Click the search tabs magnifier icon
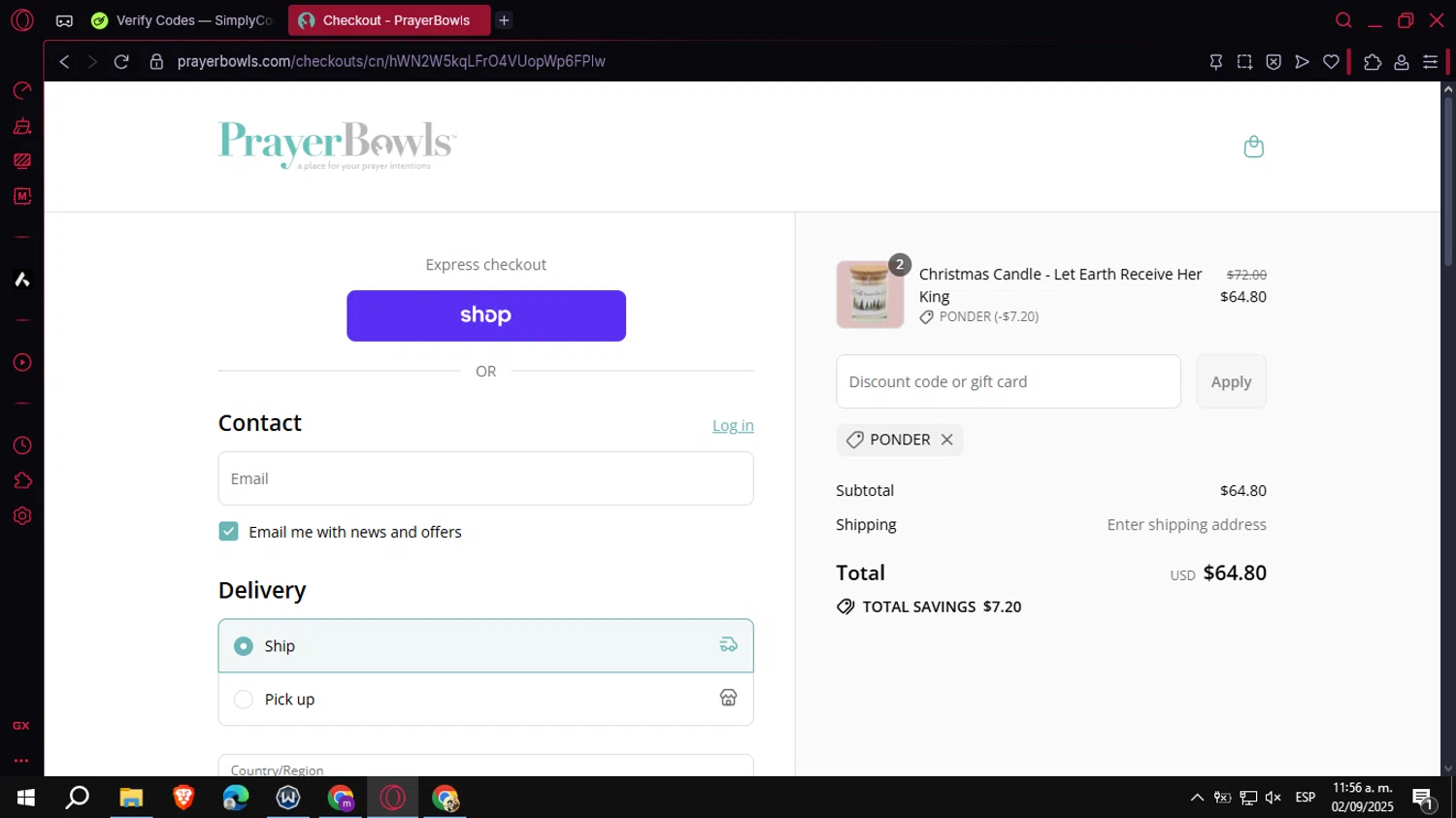This screenshot has height=818, width=1456. pyautogui.click(x=1343, y=20)
